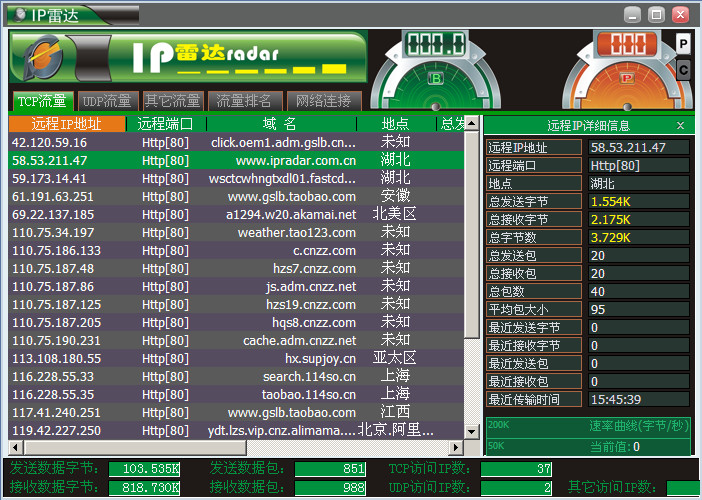The width and height of the screenshot is (702, 500).
Task: Switch to the 流量排名 tab
Action: click(x=244, y=101)
